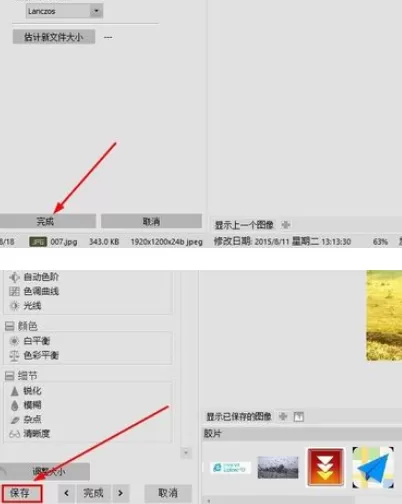The width and height of the screenshot is (402, 504).
Task: Open the 锐化 sharpen tool
Action: coord(25,391)
